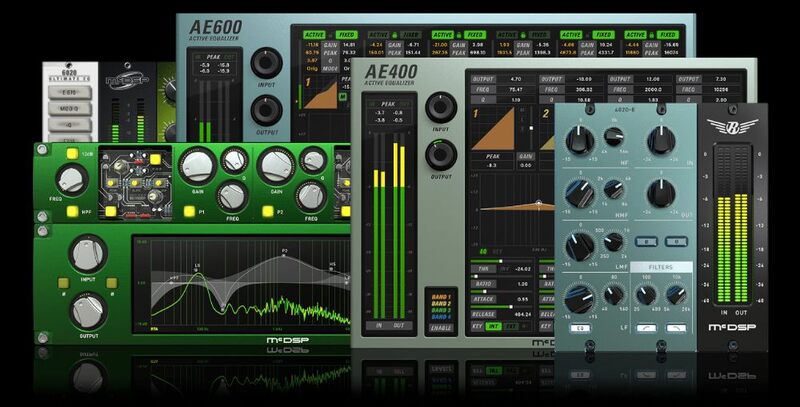This screenshot has width=800, height=407.
Task: Click the AE400 band 1 threshold slider
Action: click(503, 261)
